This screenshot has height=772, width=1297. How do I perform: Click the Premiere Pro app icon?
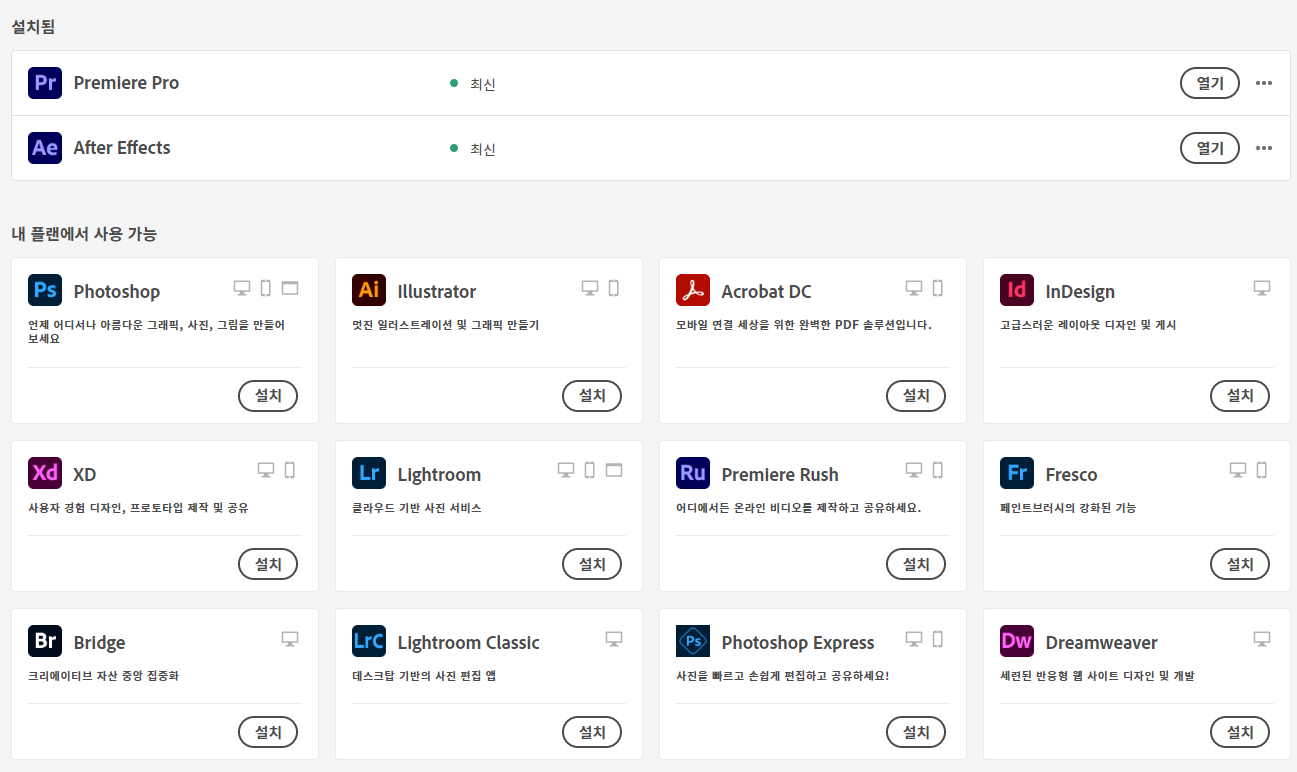pyautogui.click(x=44, y=83)
